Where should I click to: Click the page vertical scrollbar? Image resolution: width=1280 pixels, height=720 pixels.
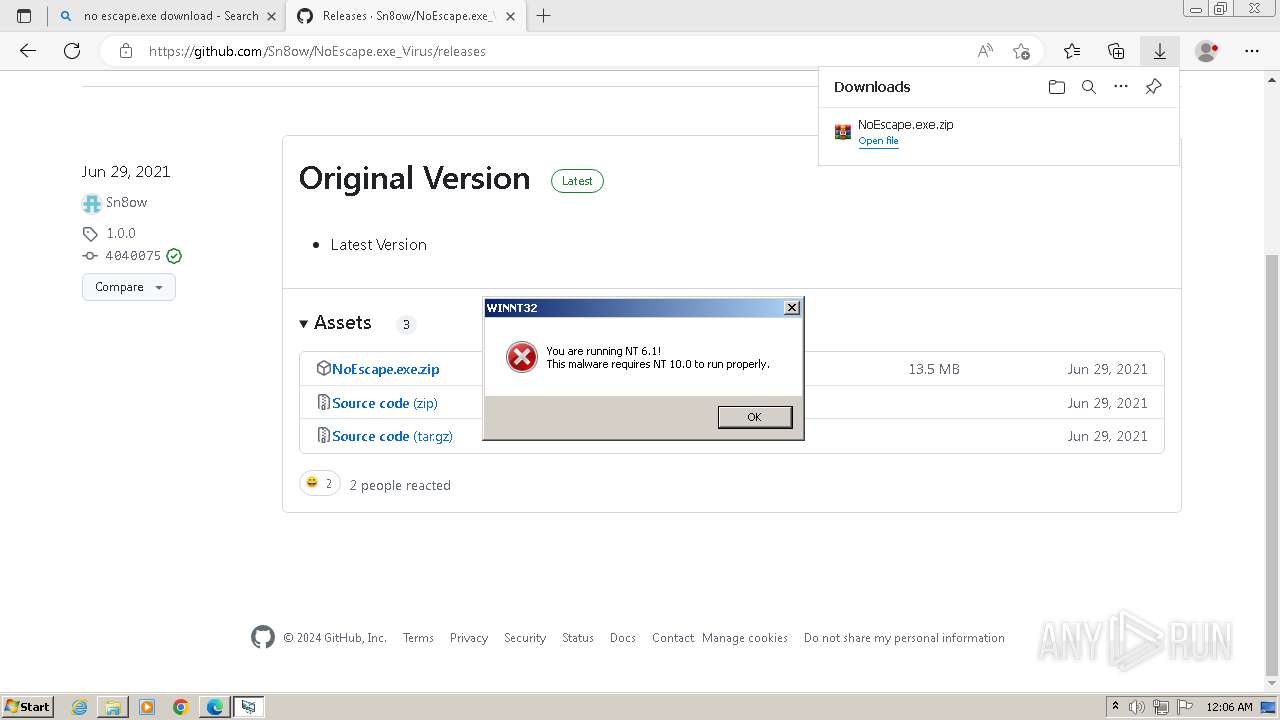pos(1271,465)
